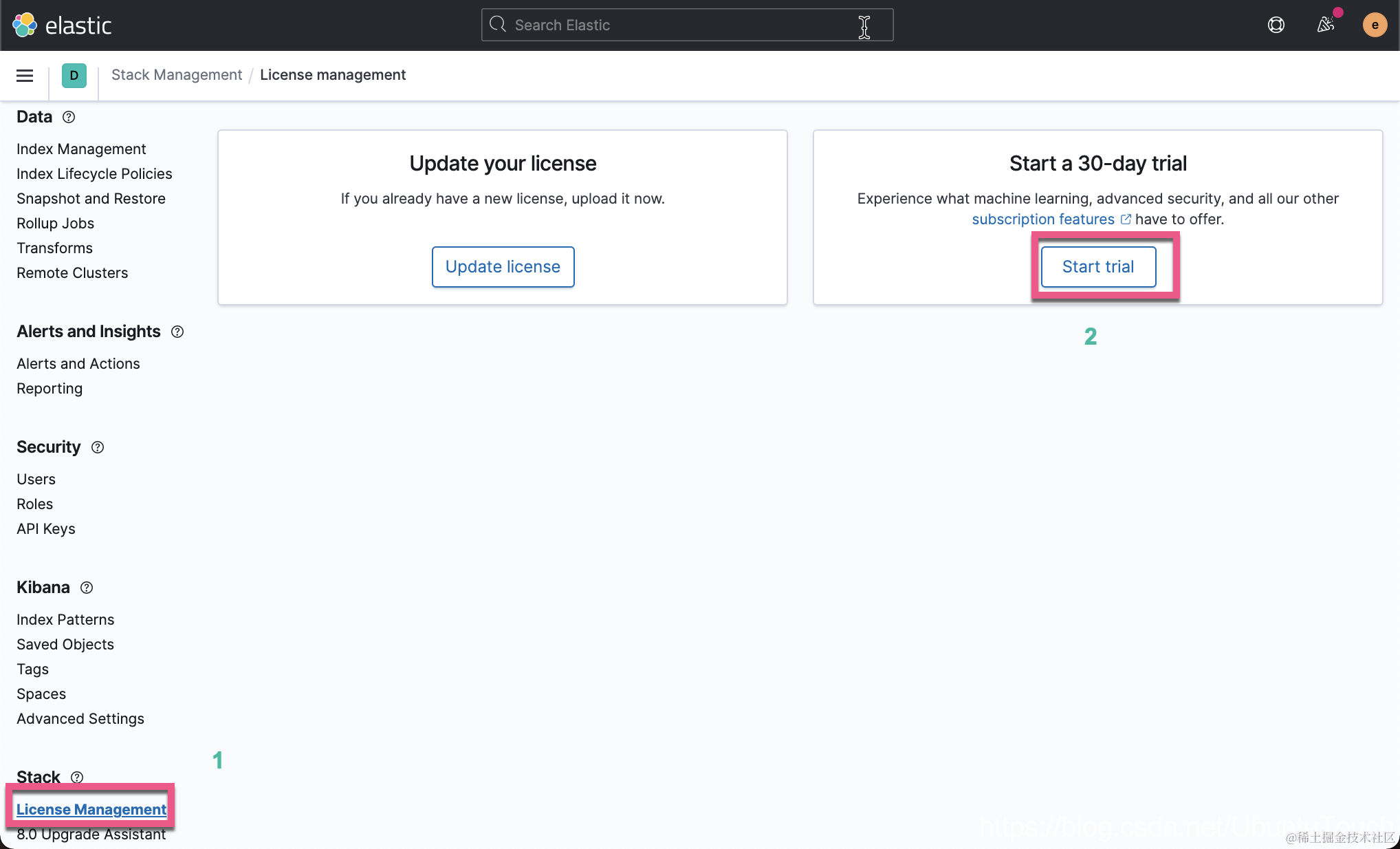
Task: Open Snapshot and Restore page
Action: coord(91,199)
